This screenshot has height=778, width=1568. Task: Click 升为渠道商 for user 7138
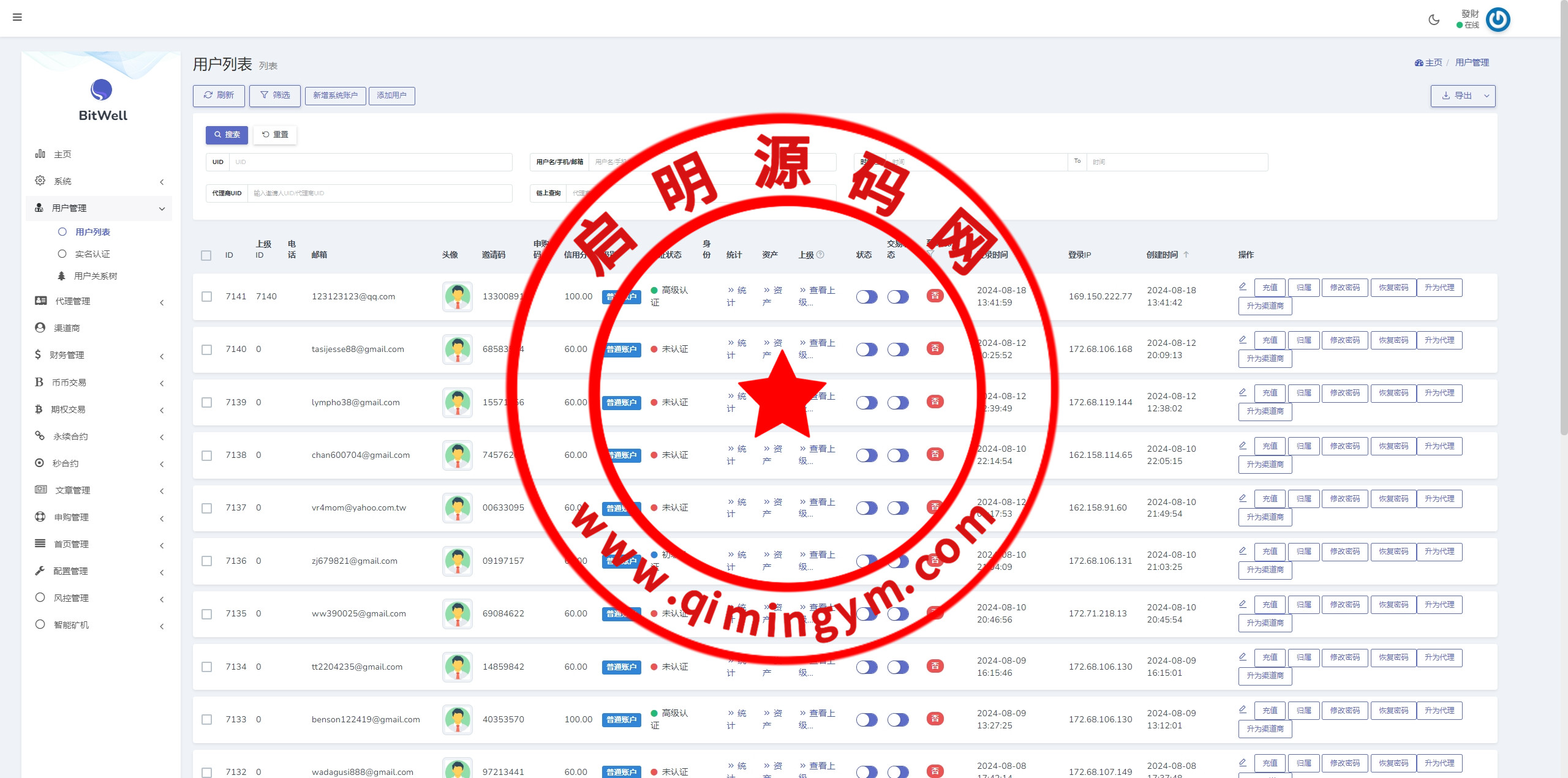coord(1265,465)
